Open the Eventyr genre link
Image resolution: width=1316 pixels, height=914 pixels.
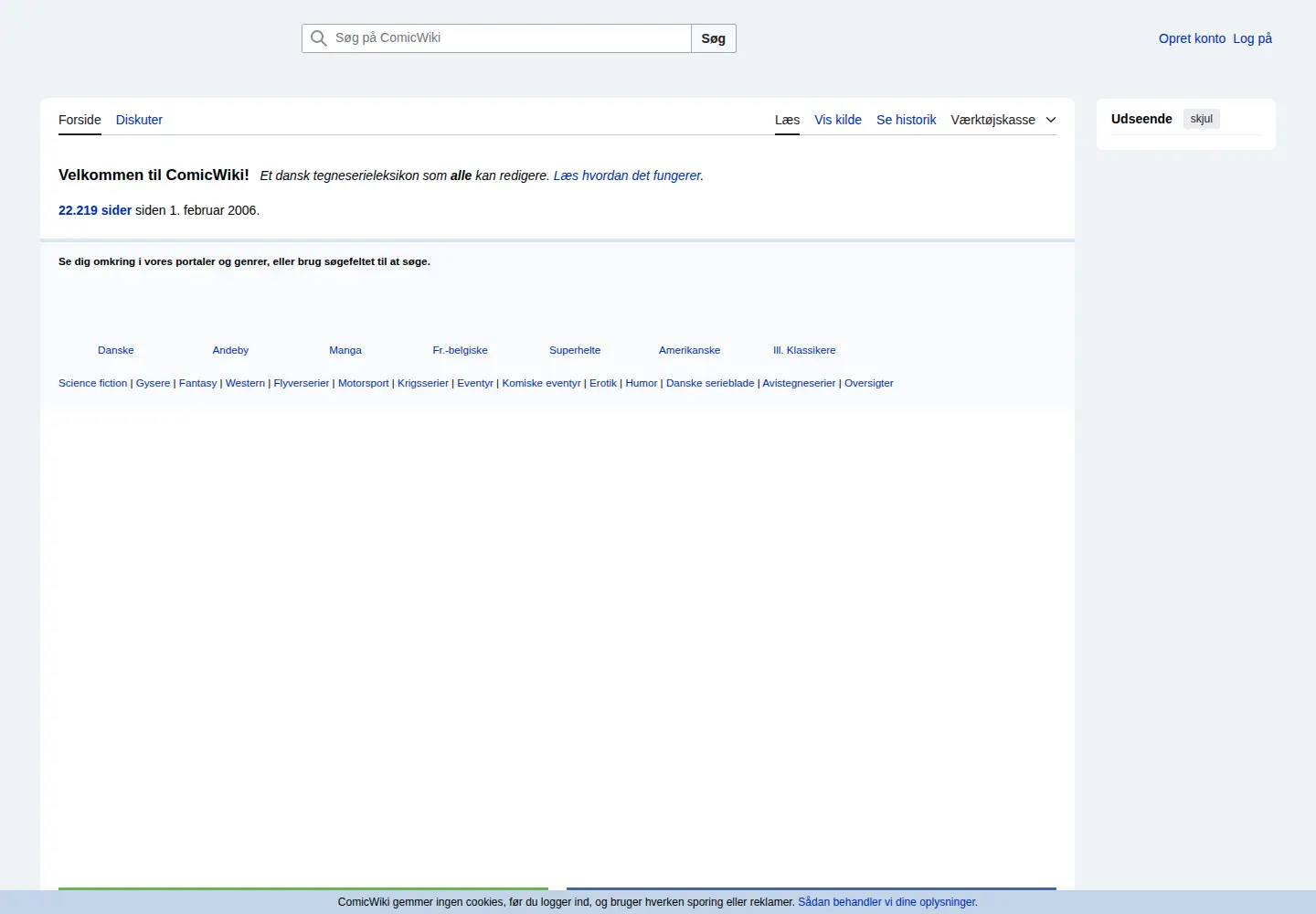pyautogui.click(x=475, y=383)
